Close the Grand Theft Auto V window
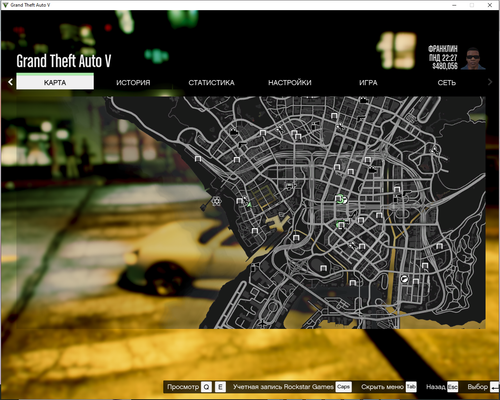The width and height of the screenshot is (500, 400). 490,5
